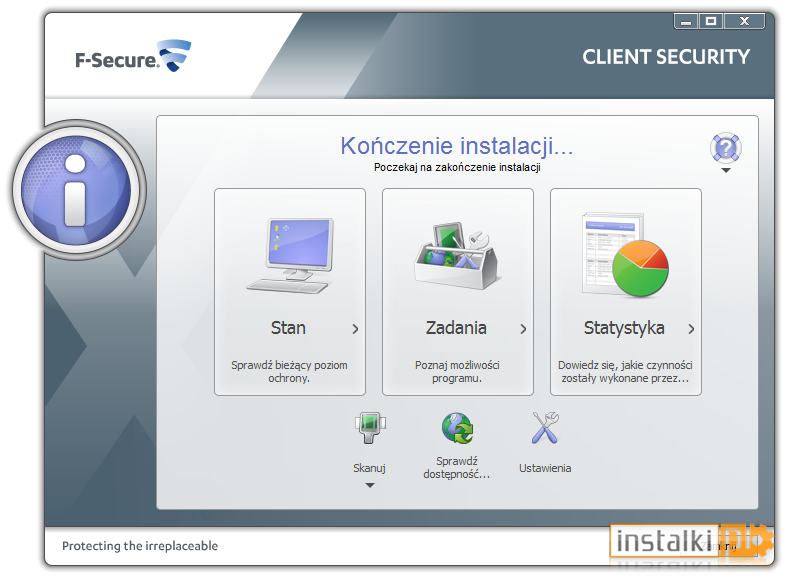787x578 pixels.
Task: Click the Sprawdź dostępność globe icon
Action: coord(457,428)
